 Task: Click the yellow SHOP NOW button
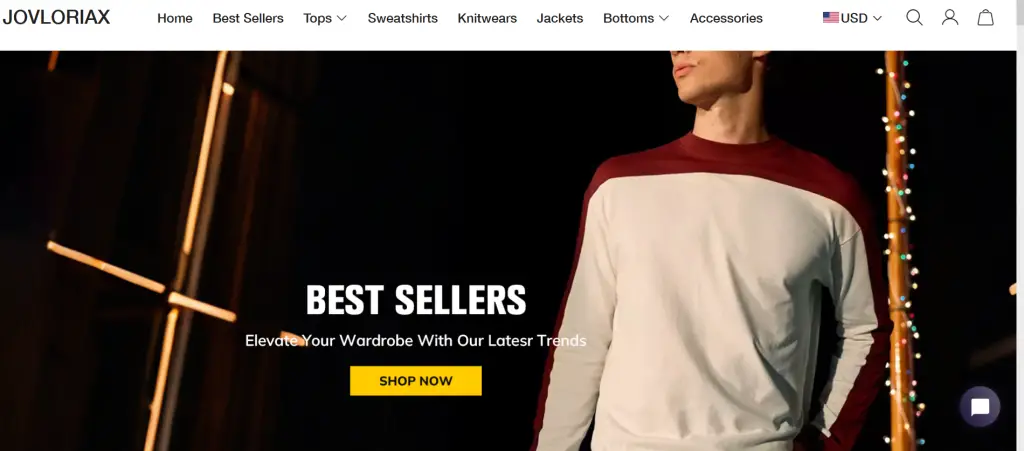click(x=415, y=381)
